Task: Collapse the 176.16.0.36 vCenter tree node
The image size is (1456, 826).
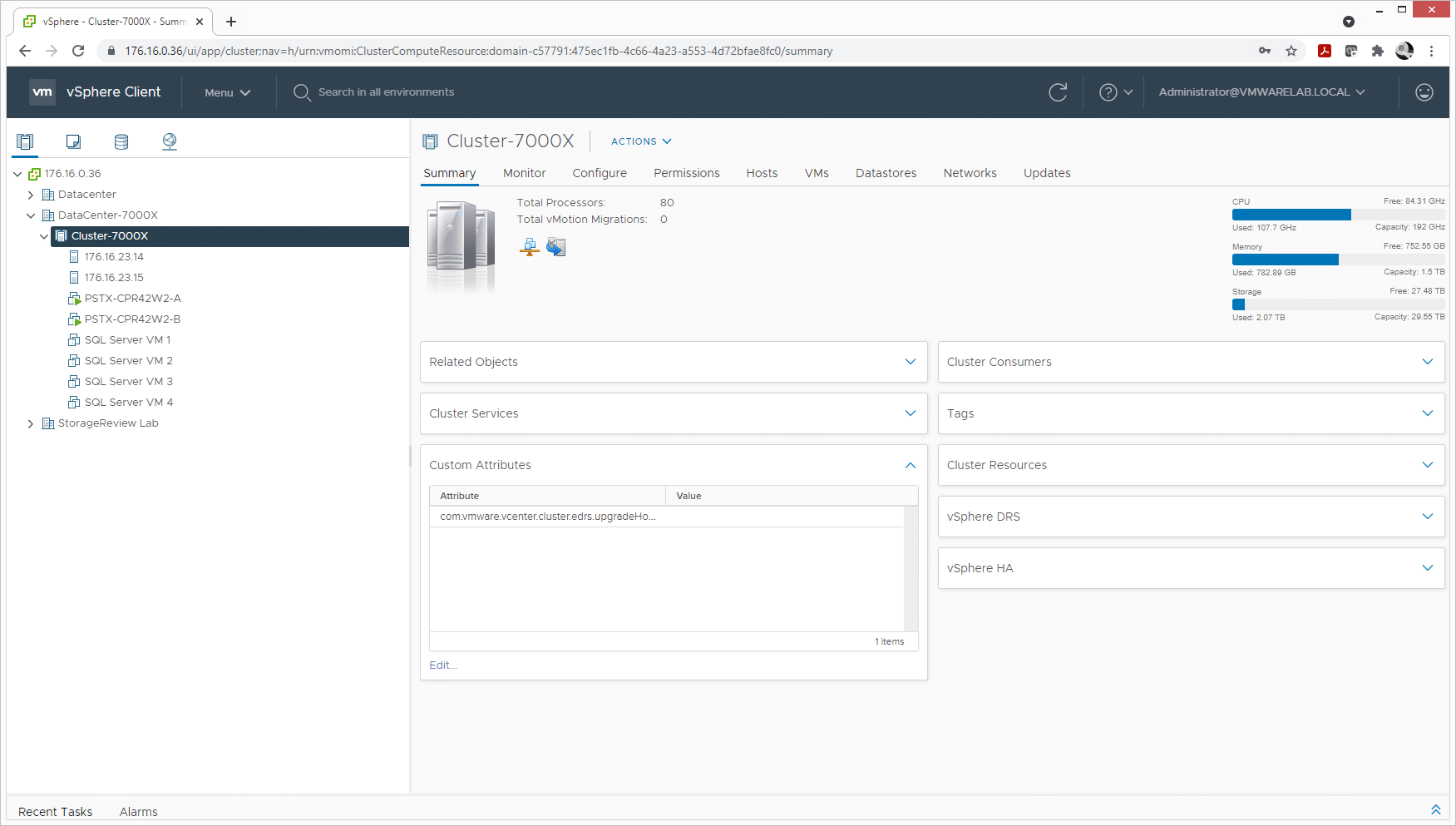Action: click(17, 174)
